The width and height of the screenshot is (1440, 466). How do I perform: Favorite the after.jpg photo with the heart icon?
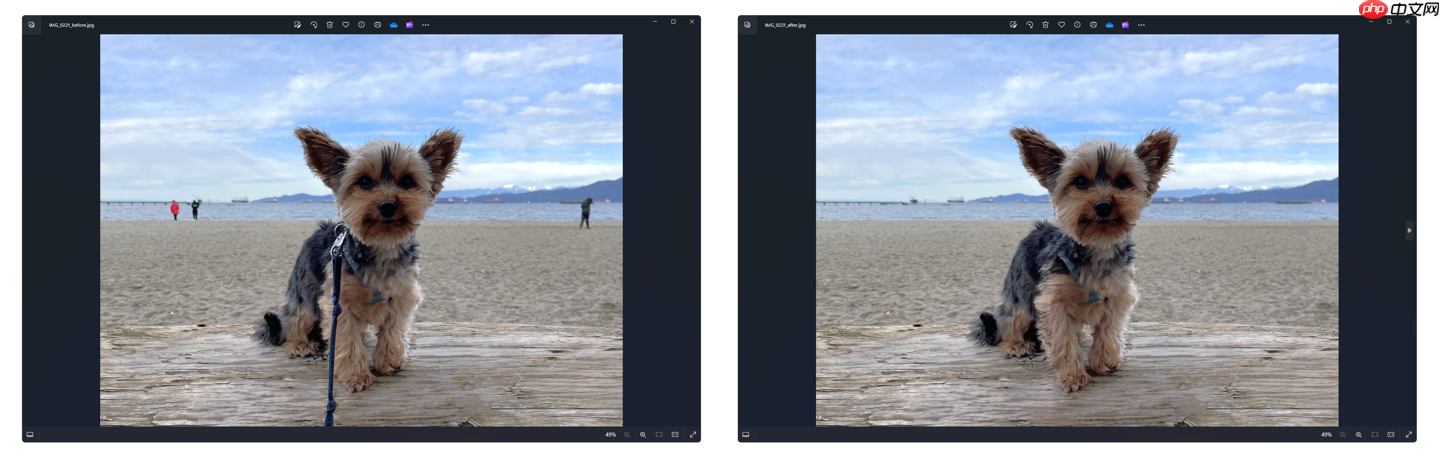coord(1061,25)
